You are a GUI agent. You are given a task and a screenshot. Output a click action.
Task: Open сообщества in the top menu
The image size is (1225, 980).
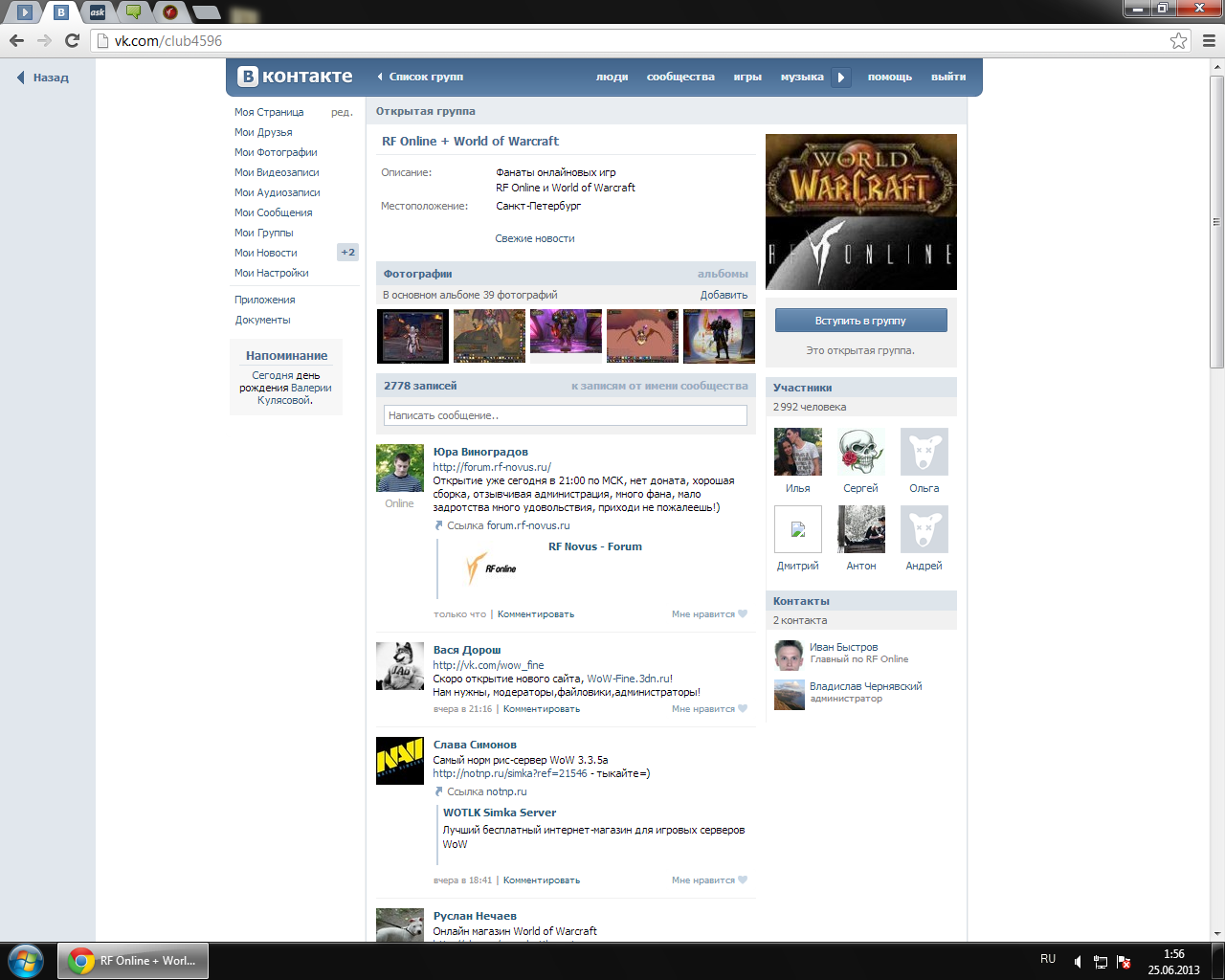click(680, 78)
